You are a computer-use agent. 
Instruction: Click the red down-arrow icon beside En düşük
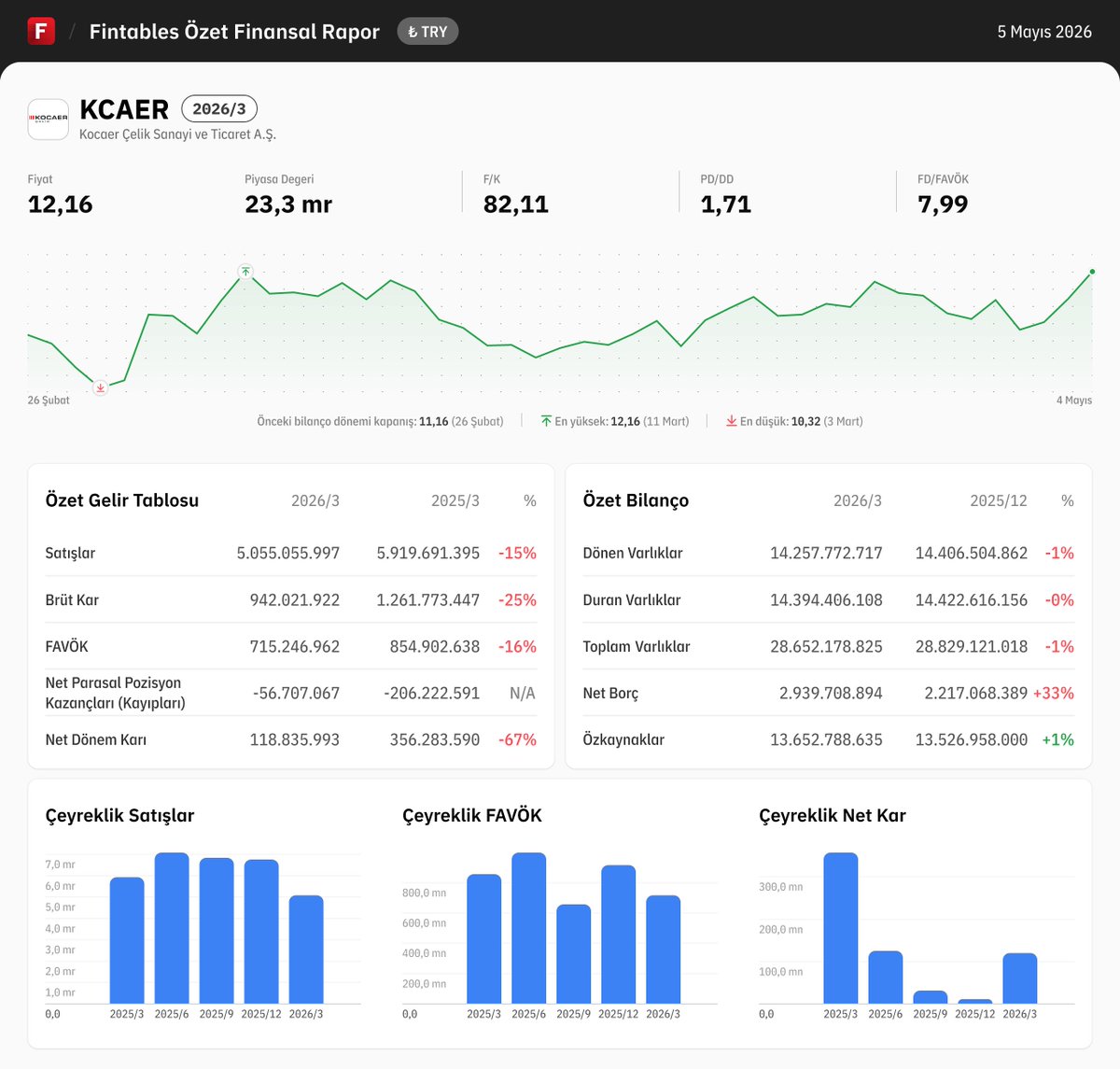point(732,422)
